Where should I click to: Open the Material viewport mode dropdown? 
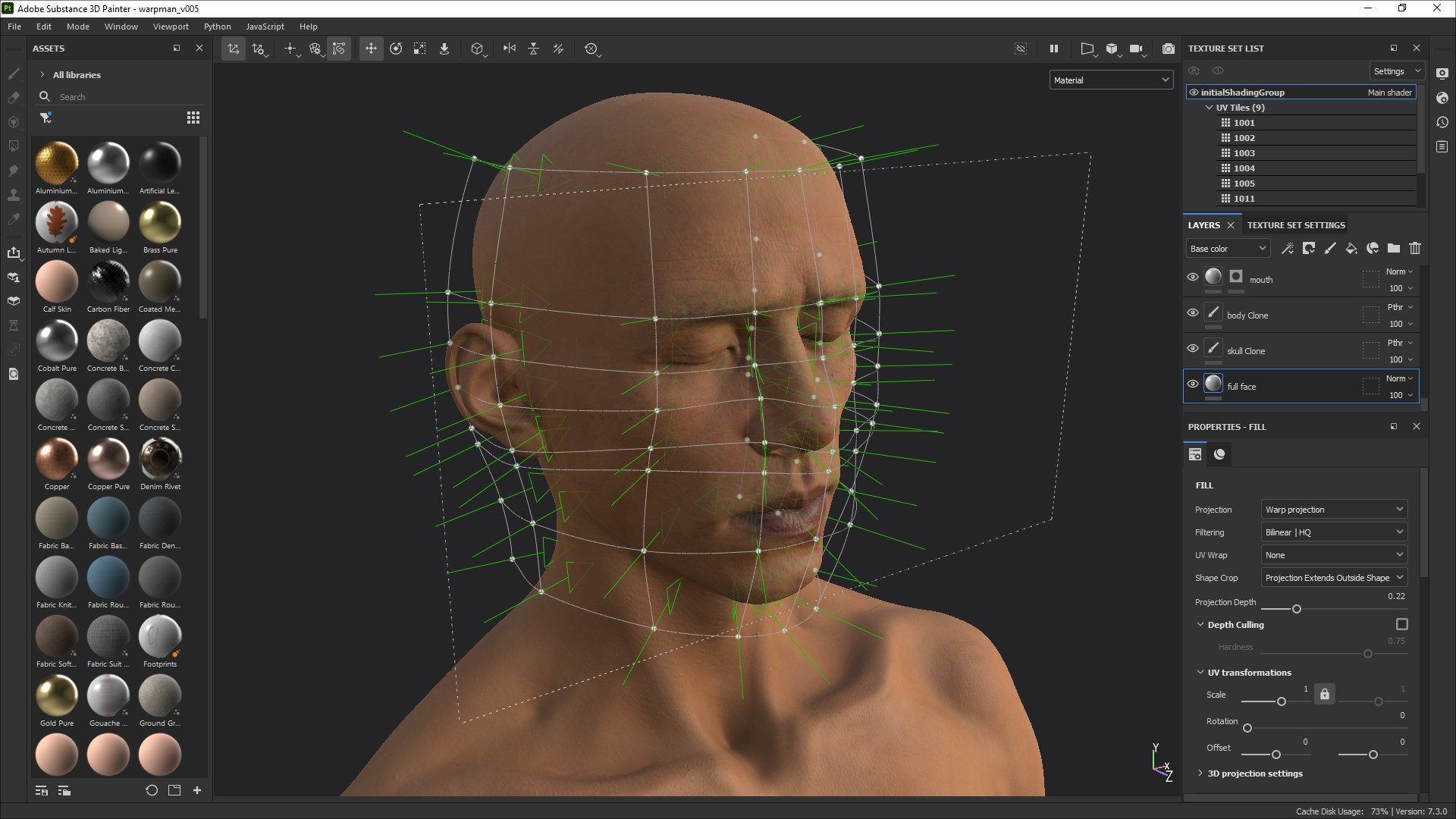pos(1111,80)
